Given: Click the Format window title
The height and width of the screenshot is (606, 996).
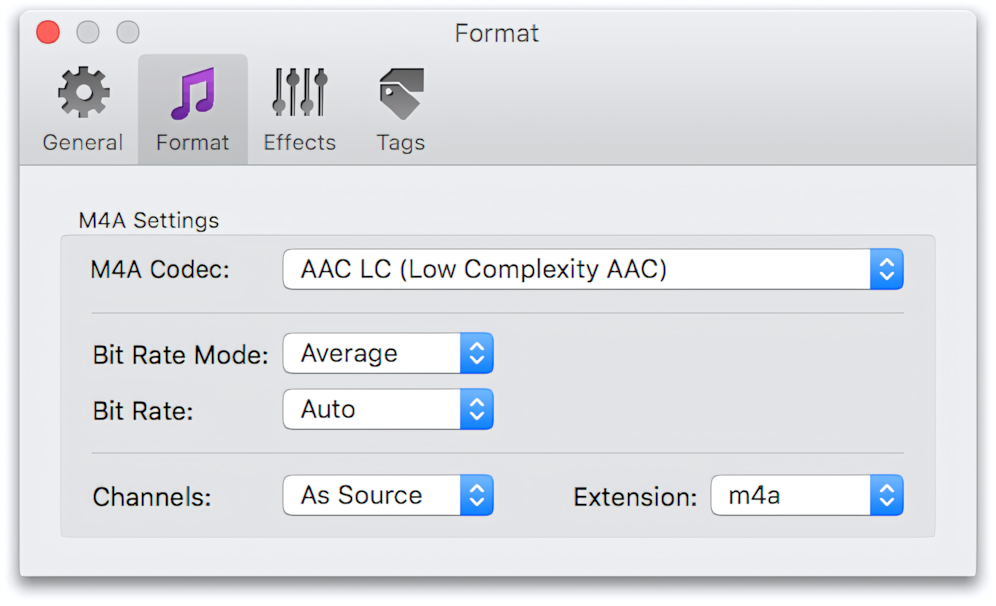Looking at the screenshot, I should coord(497,32).
